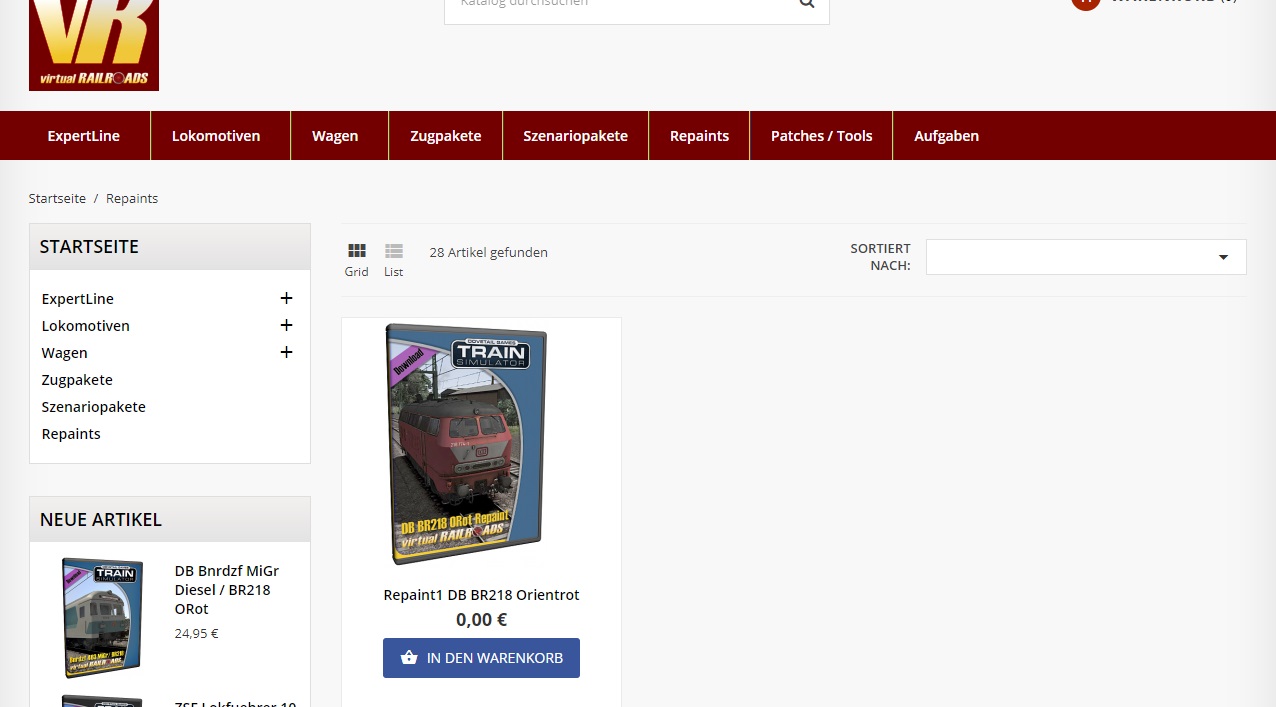
Task: Expand Wagen category in sidebar
Action: (x=286, y=352)
